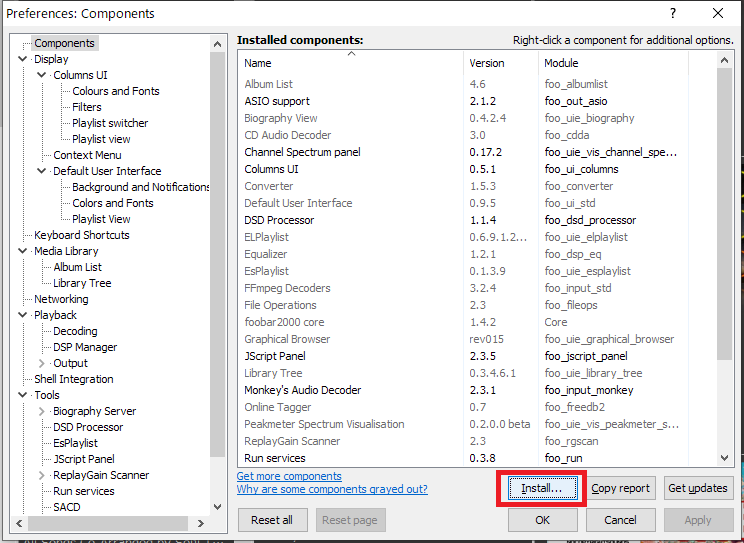744x543 pixels.
Task: Select EsPlaylist in the tree
Action: pos(75,443)
